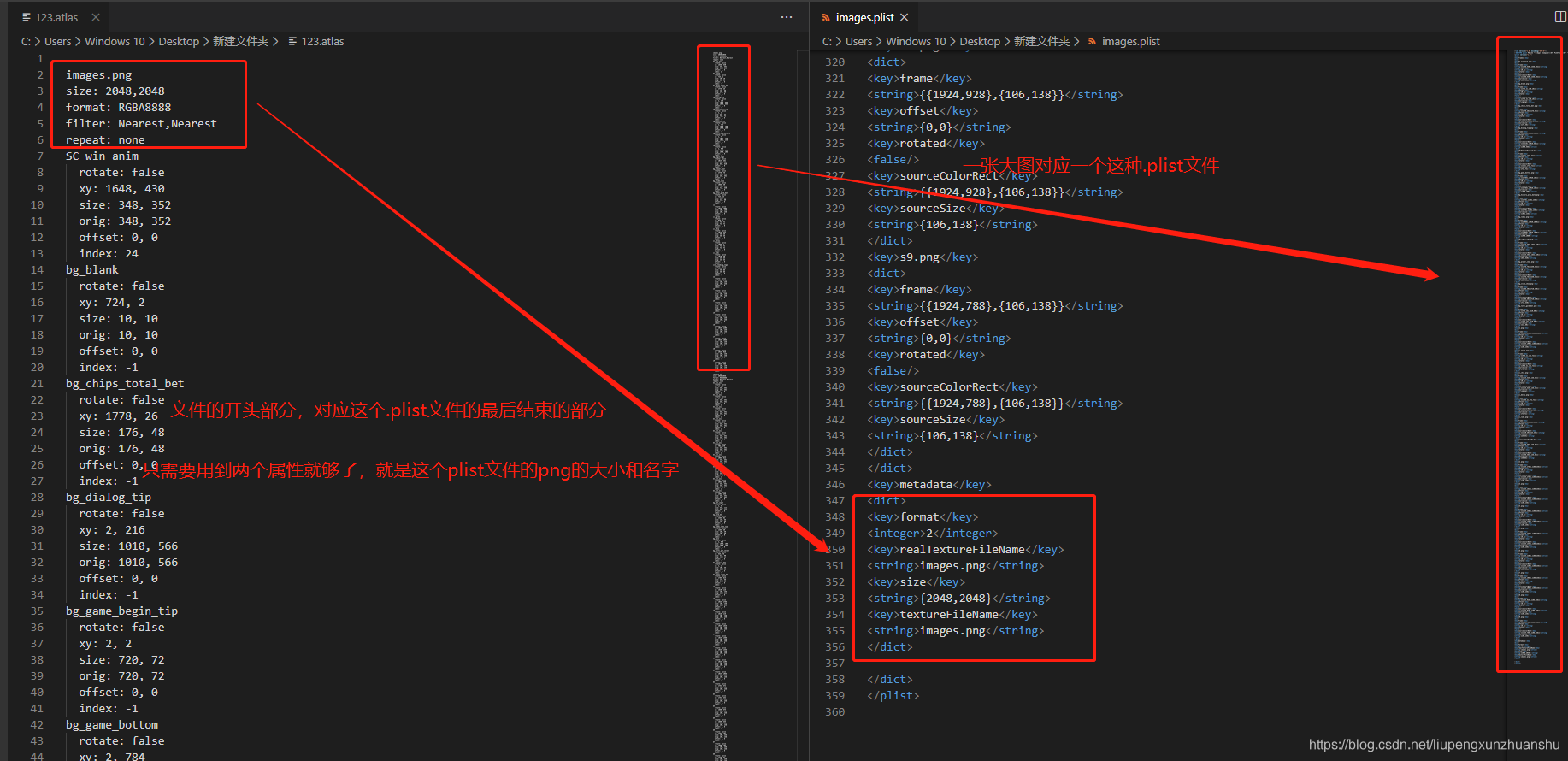Click the '<key>textureFileName</key>' line
The image size is (1568, 761).
[x=952, y=614]
